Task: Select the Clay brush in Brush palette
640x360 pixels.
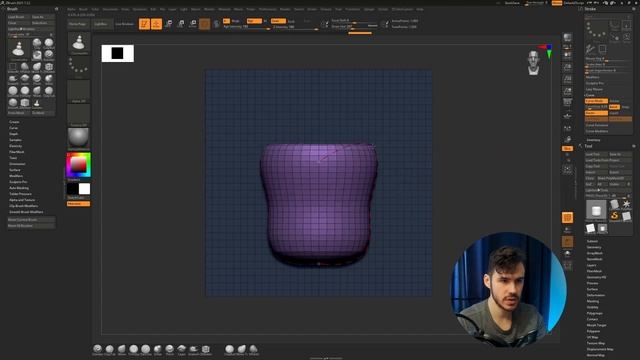Action: click(x=37, y=43)
